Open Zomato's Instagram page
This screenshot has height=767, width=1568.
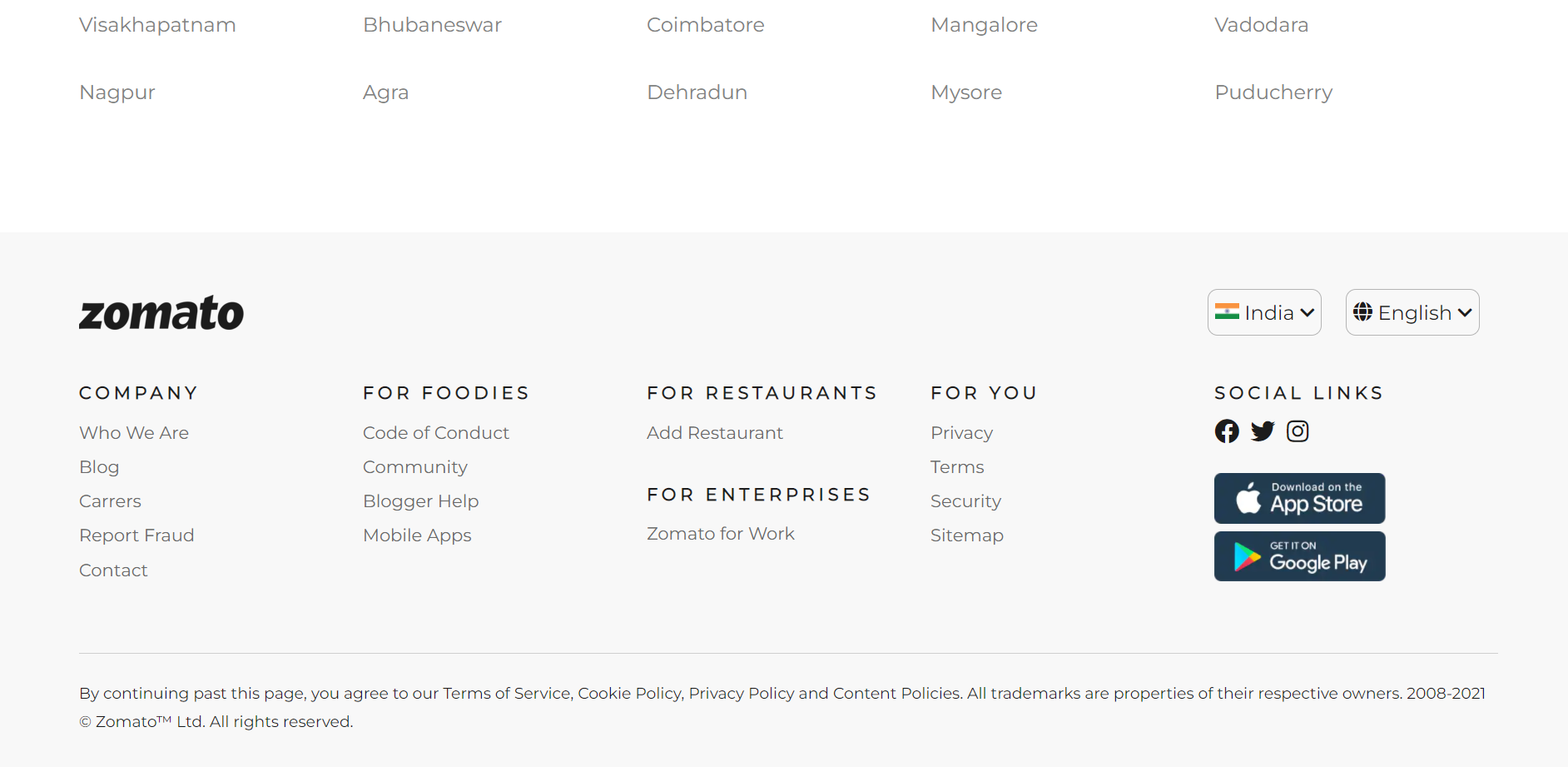pyautogui.click(x=1298, y=431)
